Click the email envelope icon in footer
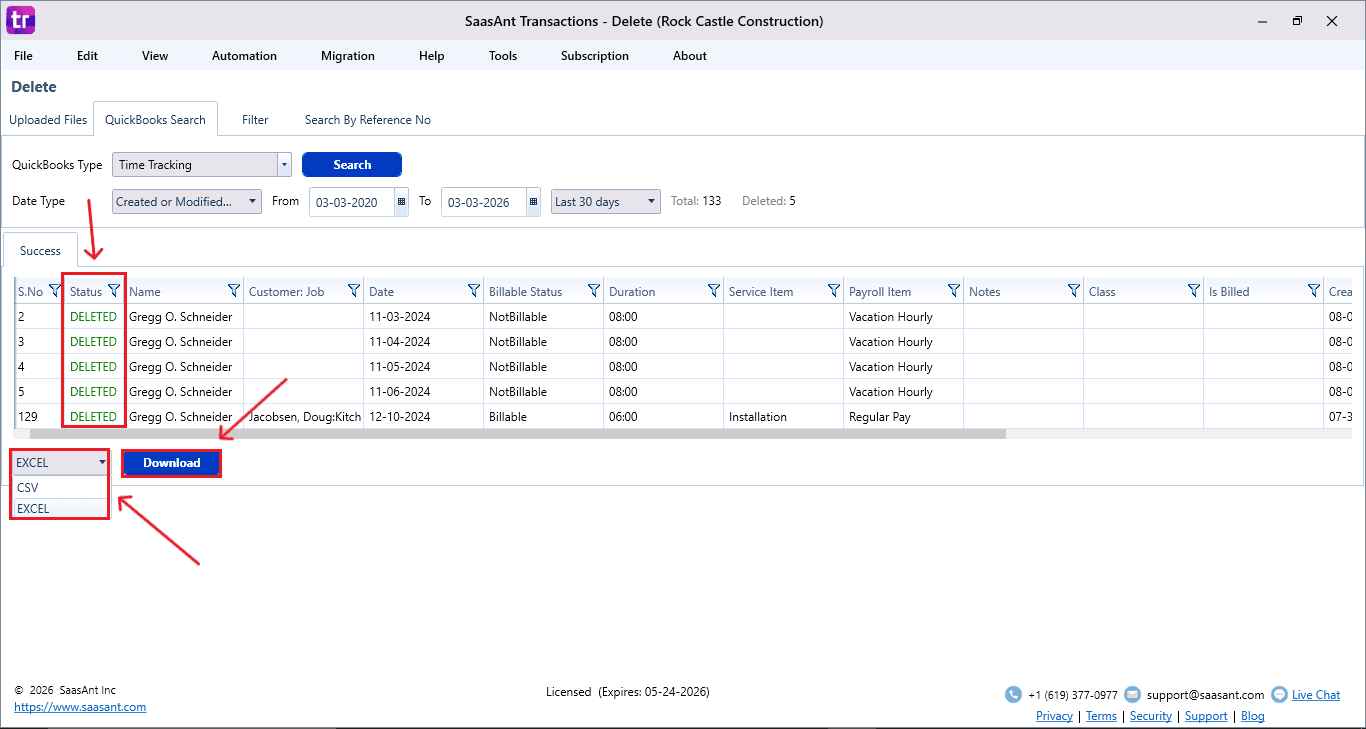The image size is (1366, 729). [x=1132, y=694]
